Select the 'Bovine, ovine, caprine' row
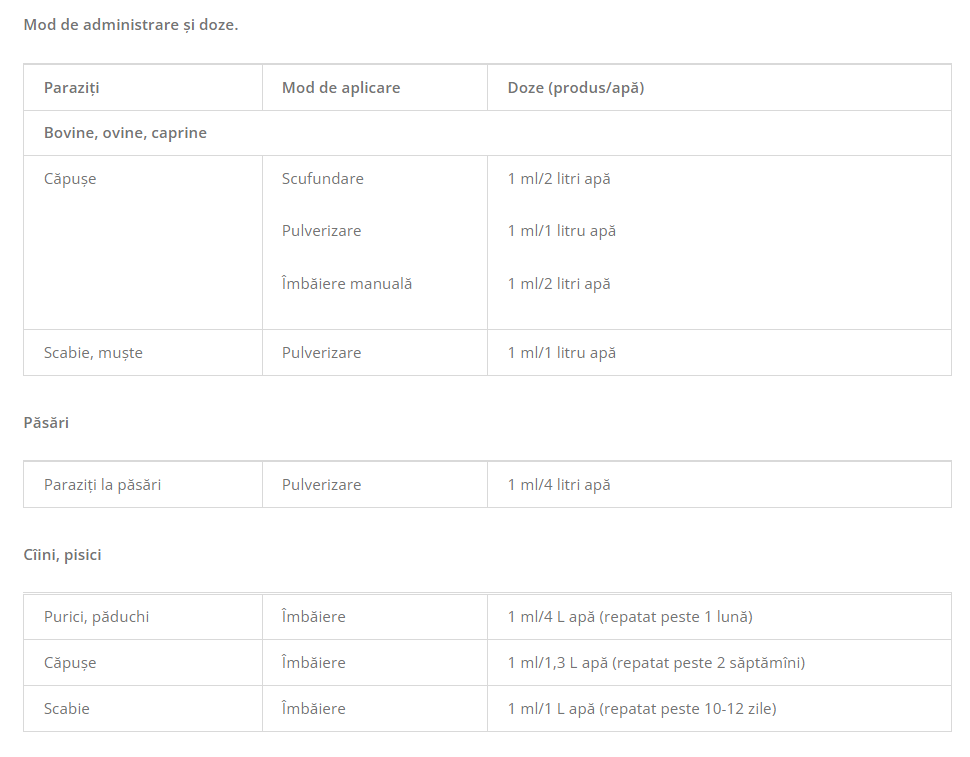Viewport: 970px width, 757px height. click(125, 133)
